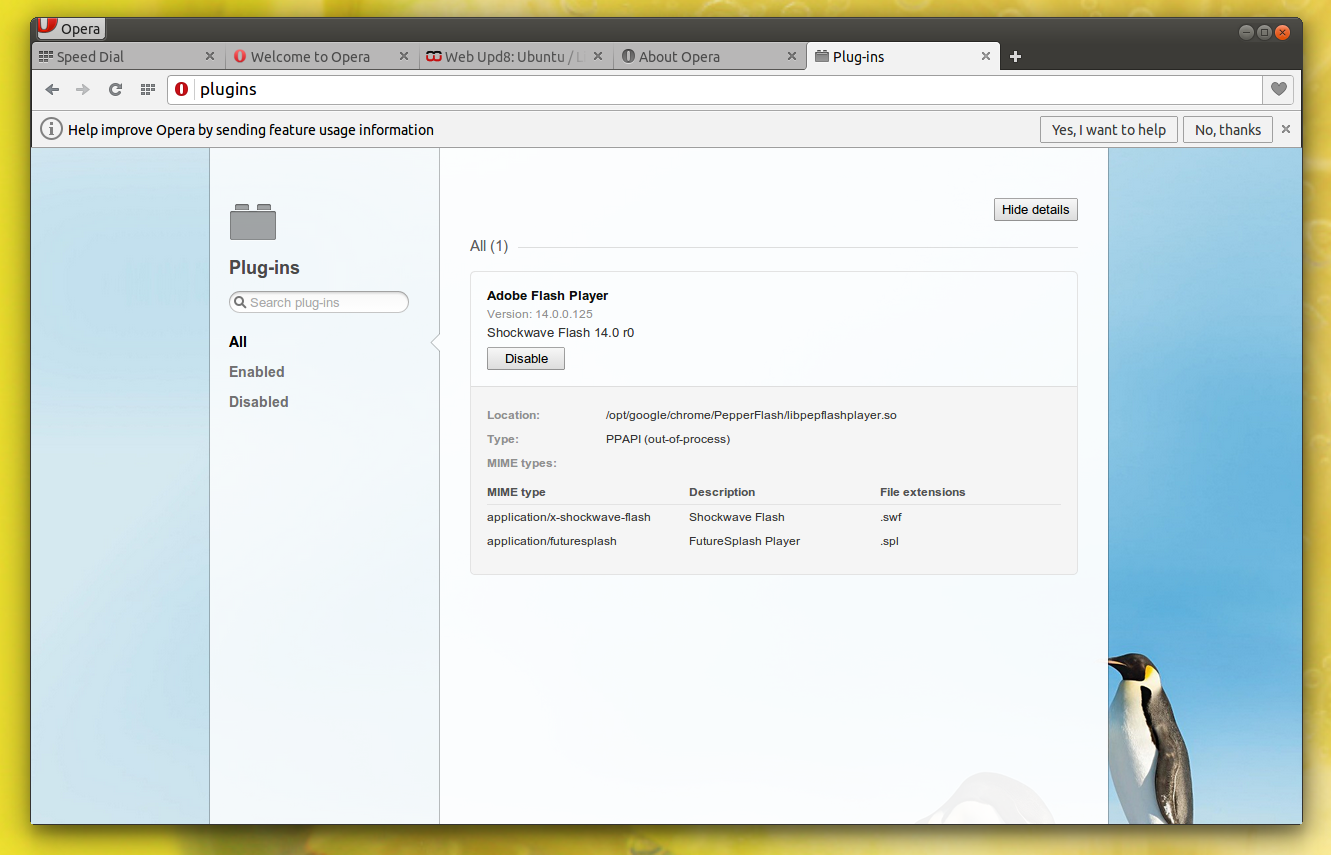Dismiss the usage information bar
Viewport: 1331px width, 855px height.
1286,129
